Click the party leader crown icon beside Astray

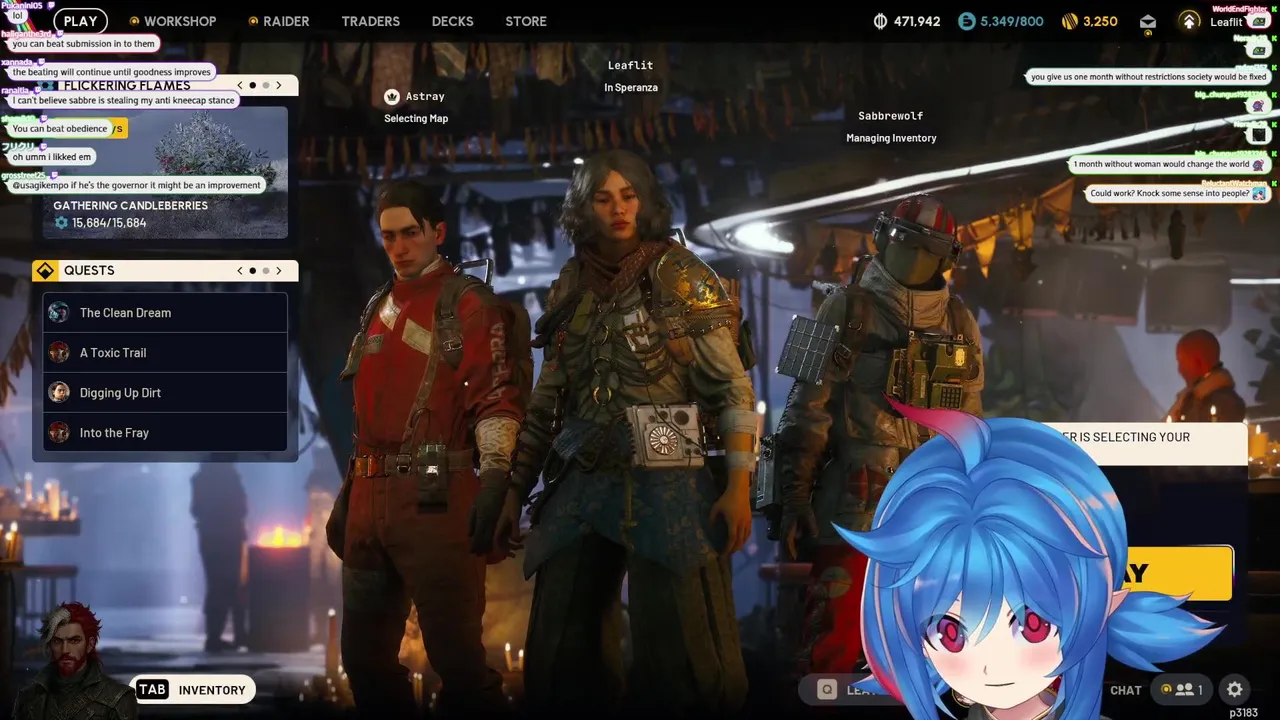coord(392,96)
